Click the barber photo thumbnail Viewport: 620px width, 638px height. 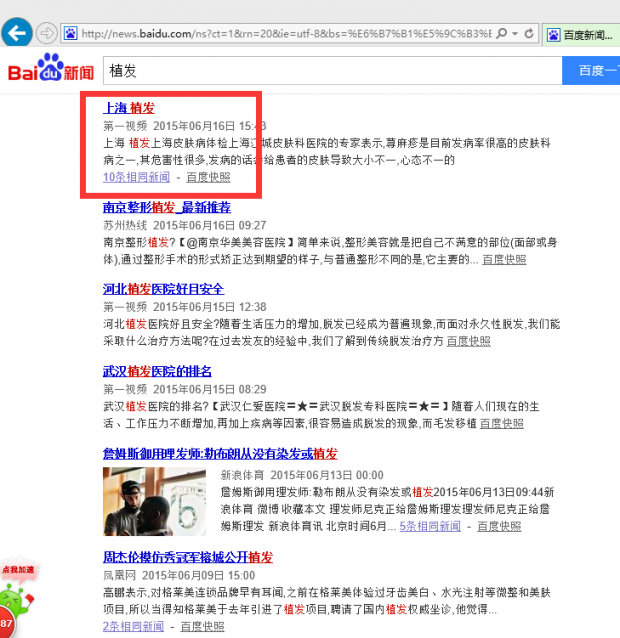(x=154, y=501)
